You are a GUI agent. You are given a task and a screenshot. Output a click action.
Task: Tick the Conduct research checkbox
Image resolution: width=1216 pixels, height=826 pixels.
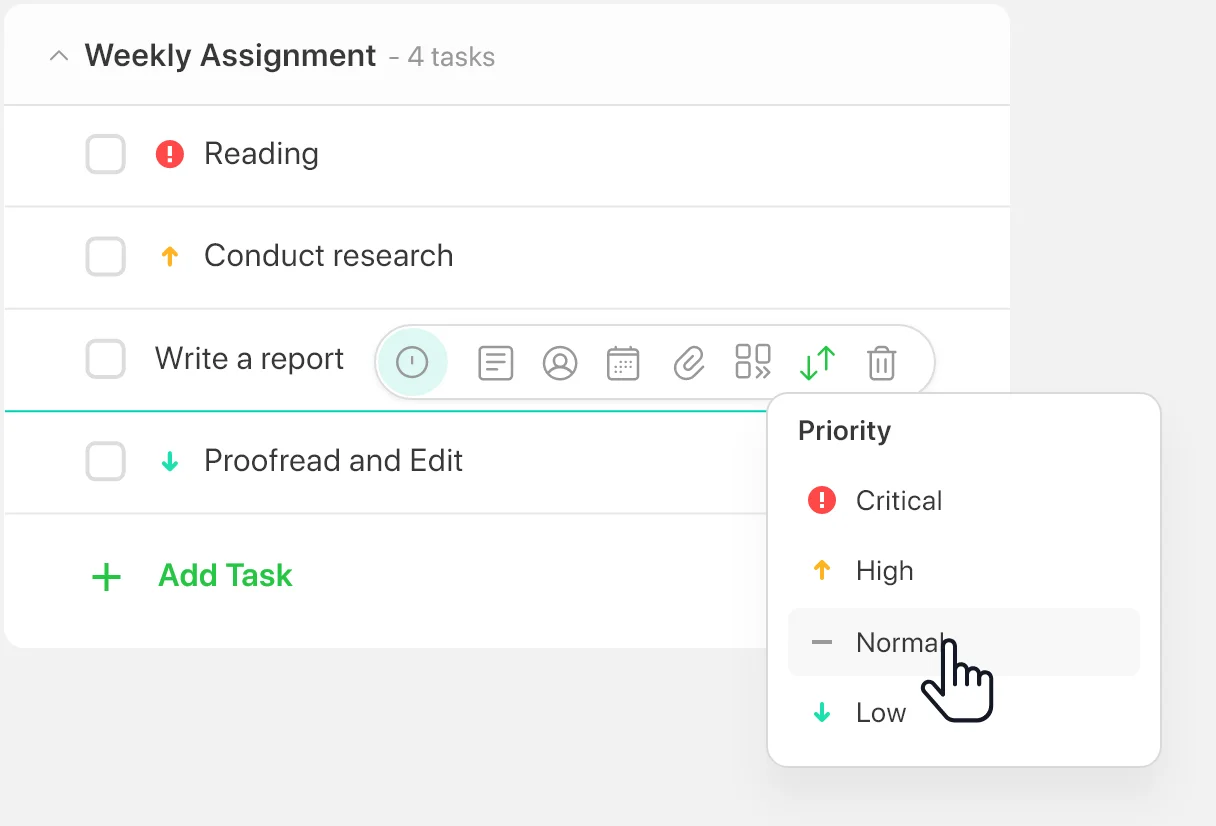tap(106, 257)
